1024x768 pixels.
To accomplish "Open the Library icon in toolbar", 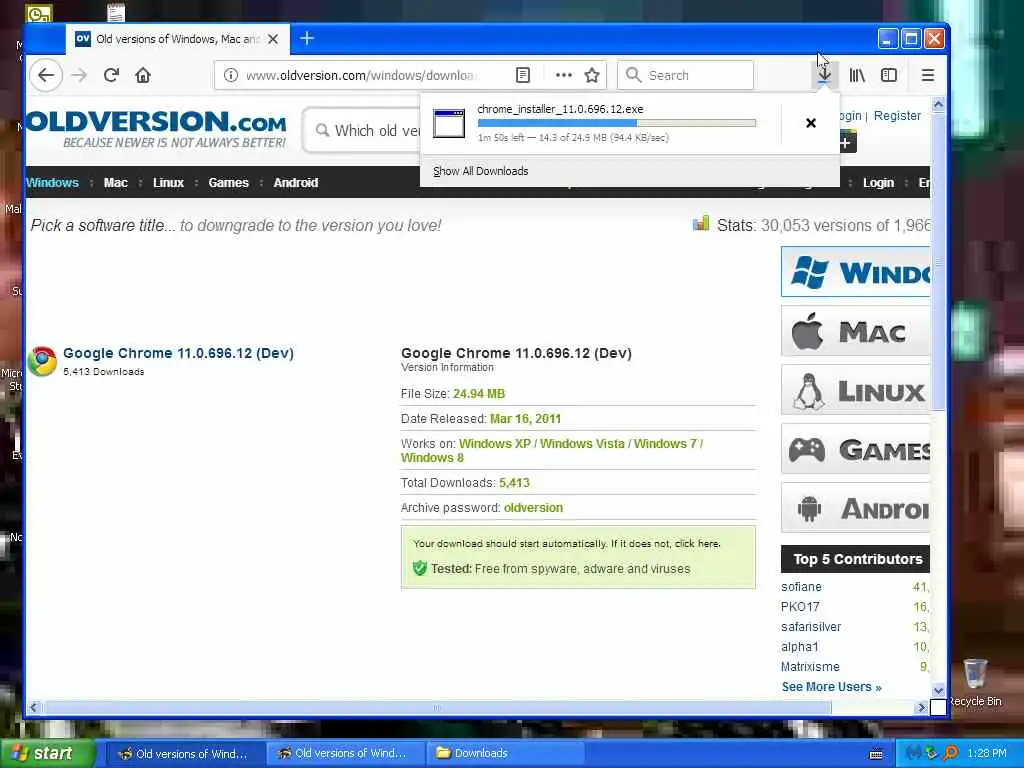I will point(857,75).
